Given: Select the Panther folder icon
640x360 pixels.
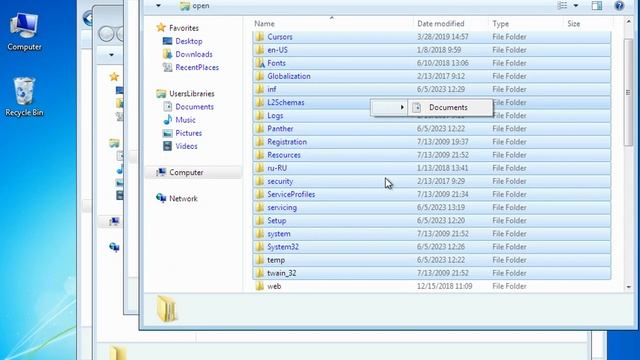Looking at the screenshot, I should [260, 129].
